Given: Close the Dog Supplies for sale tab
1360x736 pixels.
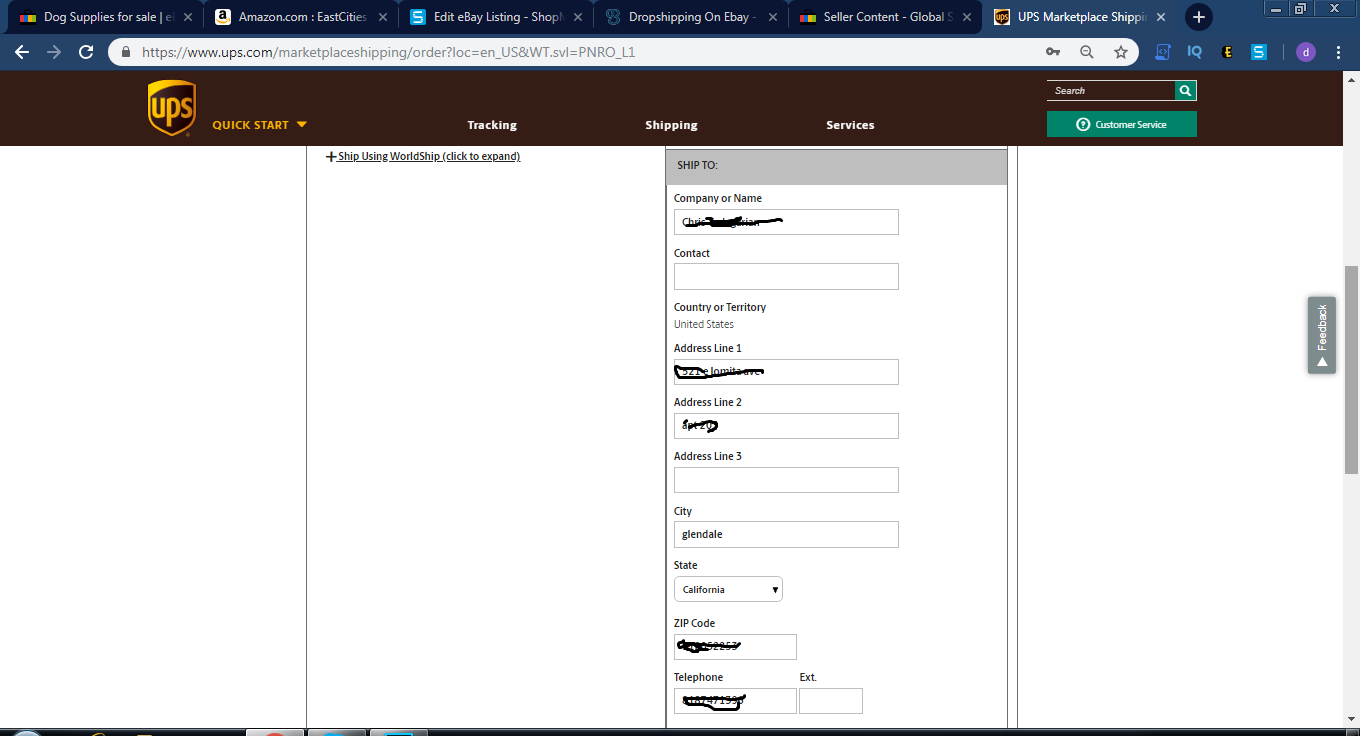Looking at the screenshot, I should pos(187,17).
